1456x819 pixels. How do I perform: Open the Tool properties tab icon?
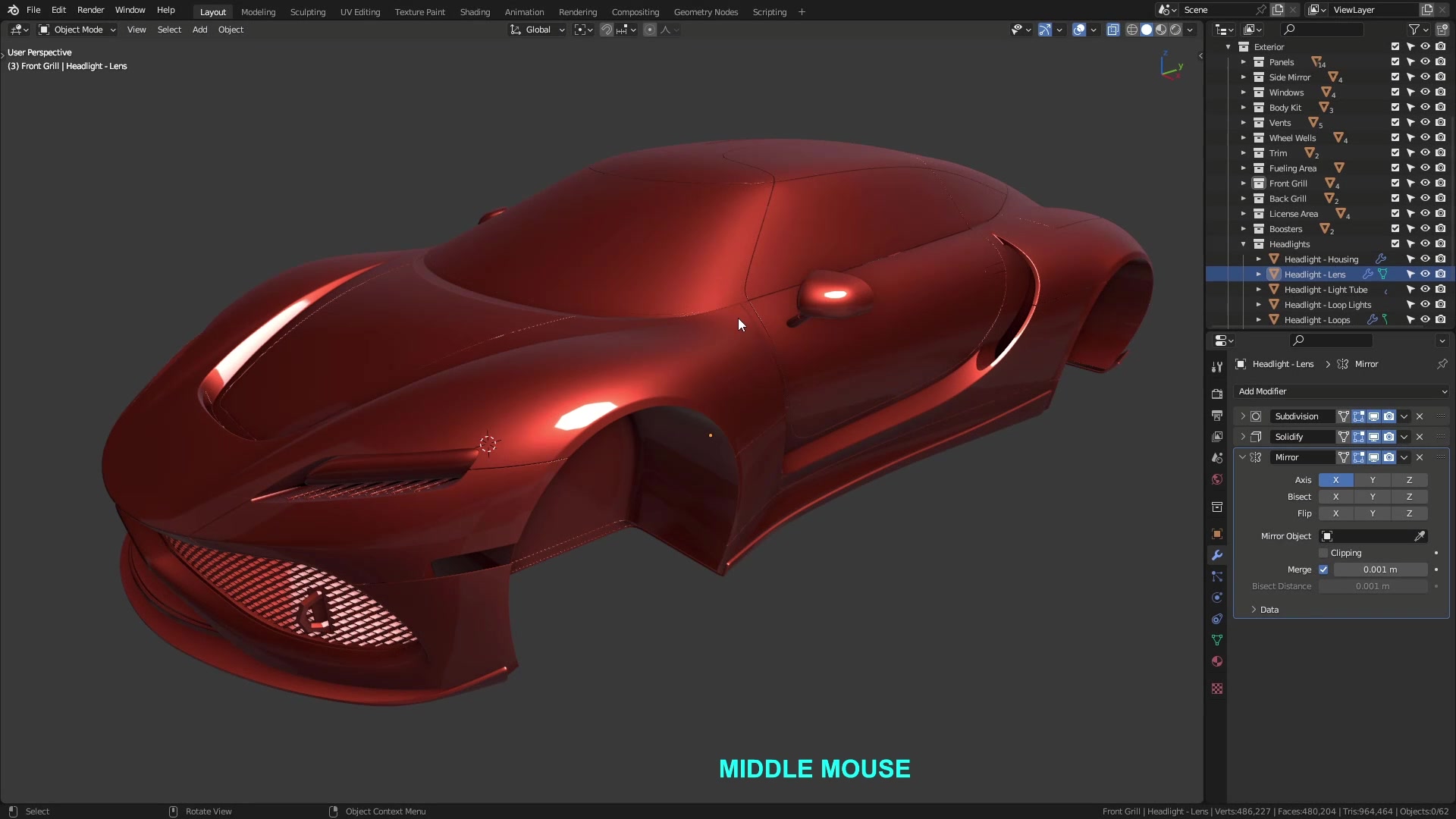tap(1217, 367)
